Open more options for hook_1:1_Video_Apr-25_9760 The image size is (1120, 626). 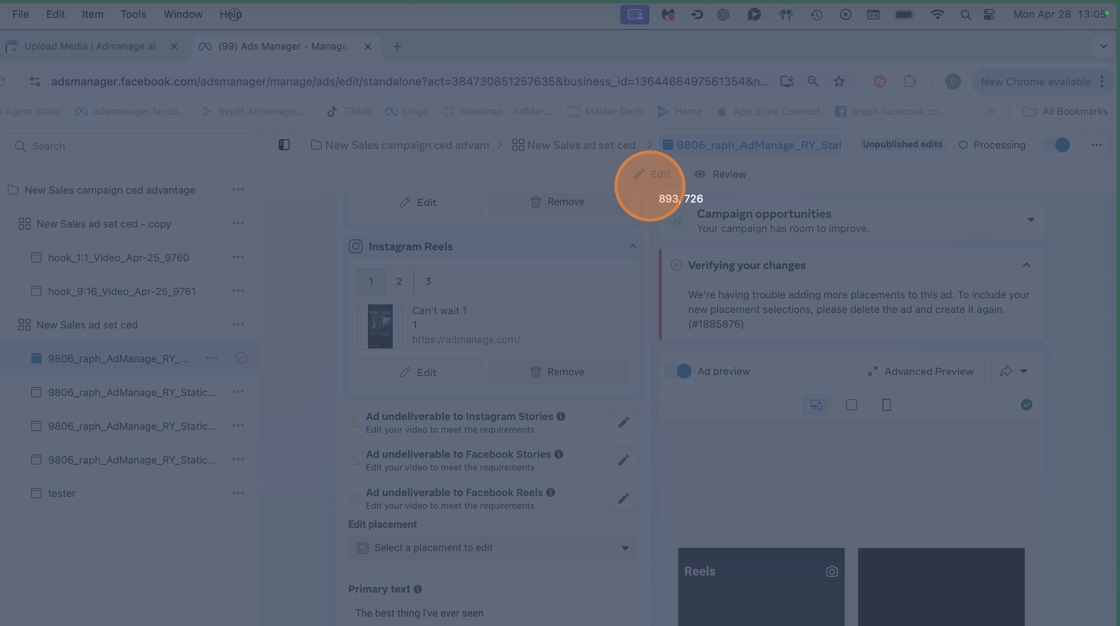[x=238, y=257]
